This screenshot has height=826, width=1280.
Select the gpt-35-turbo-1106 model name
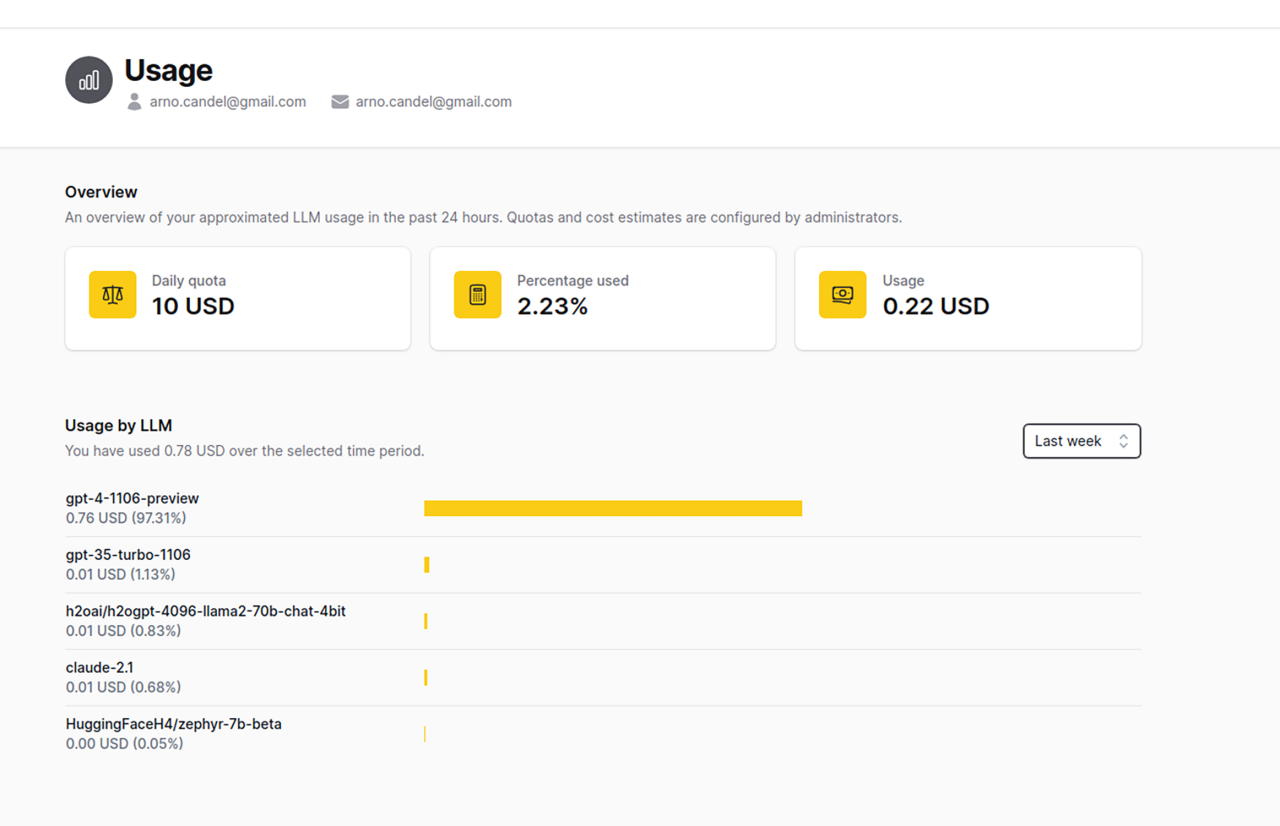coord(128,554)
